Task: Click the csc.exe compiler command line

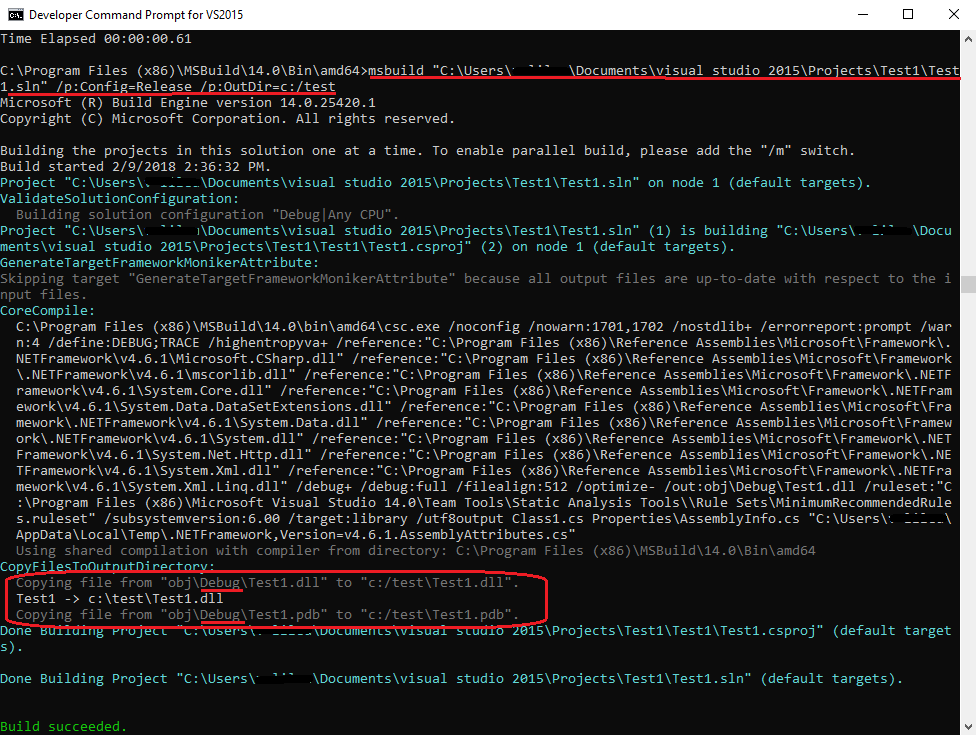Action: [x=484, y=431]
